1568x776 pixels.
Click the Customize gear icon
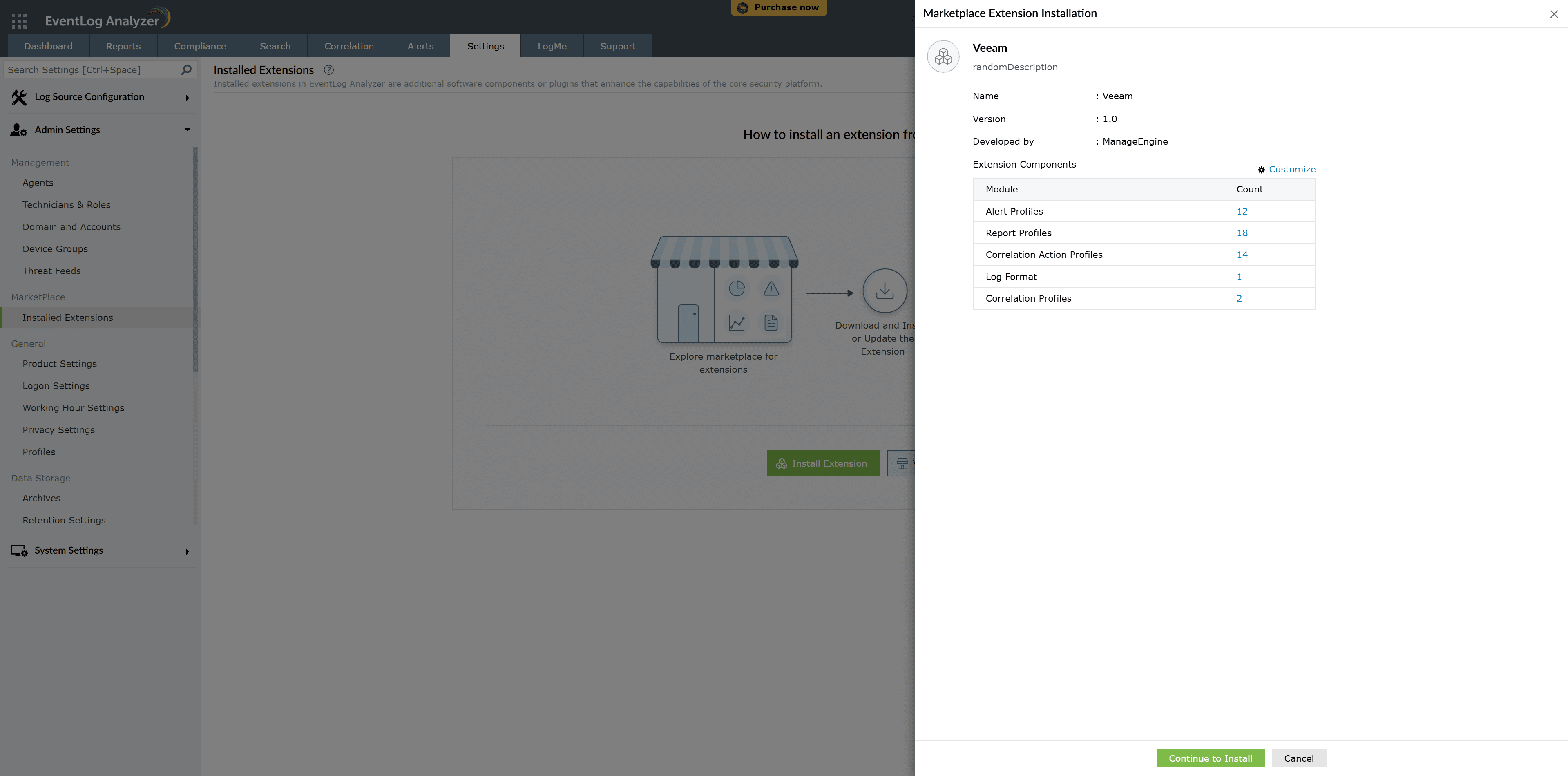[x=1261, y=170]
